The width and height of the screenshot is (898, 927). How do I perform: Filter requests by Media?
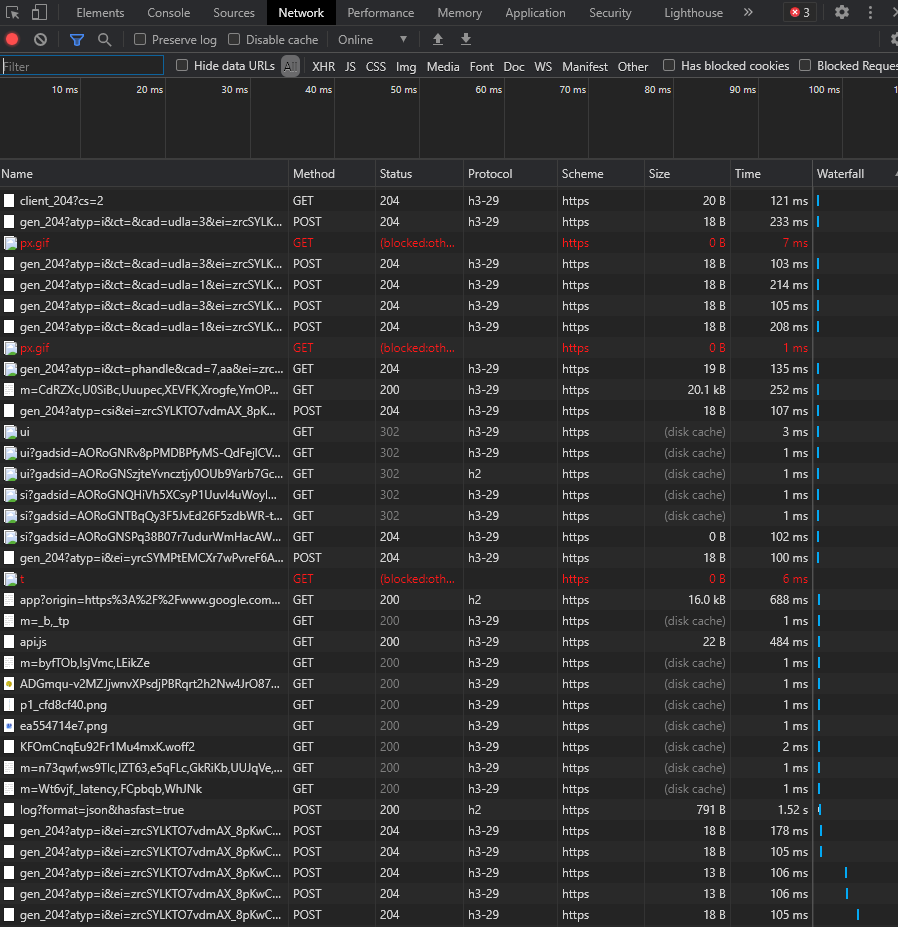click(443, 67)
